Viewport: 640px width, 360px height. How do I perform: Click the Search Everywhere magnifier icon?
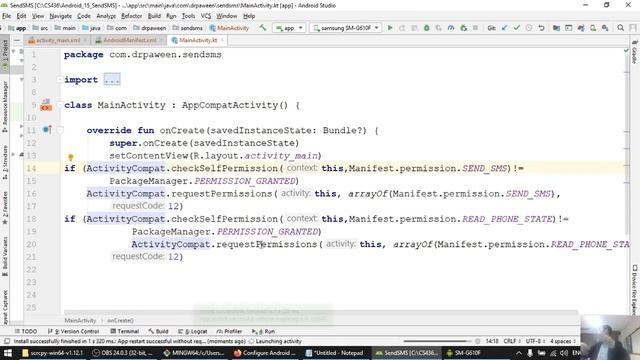pos(620,28)
